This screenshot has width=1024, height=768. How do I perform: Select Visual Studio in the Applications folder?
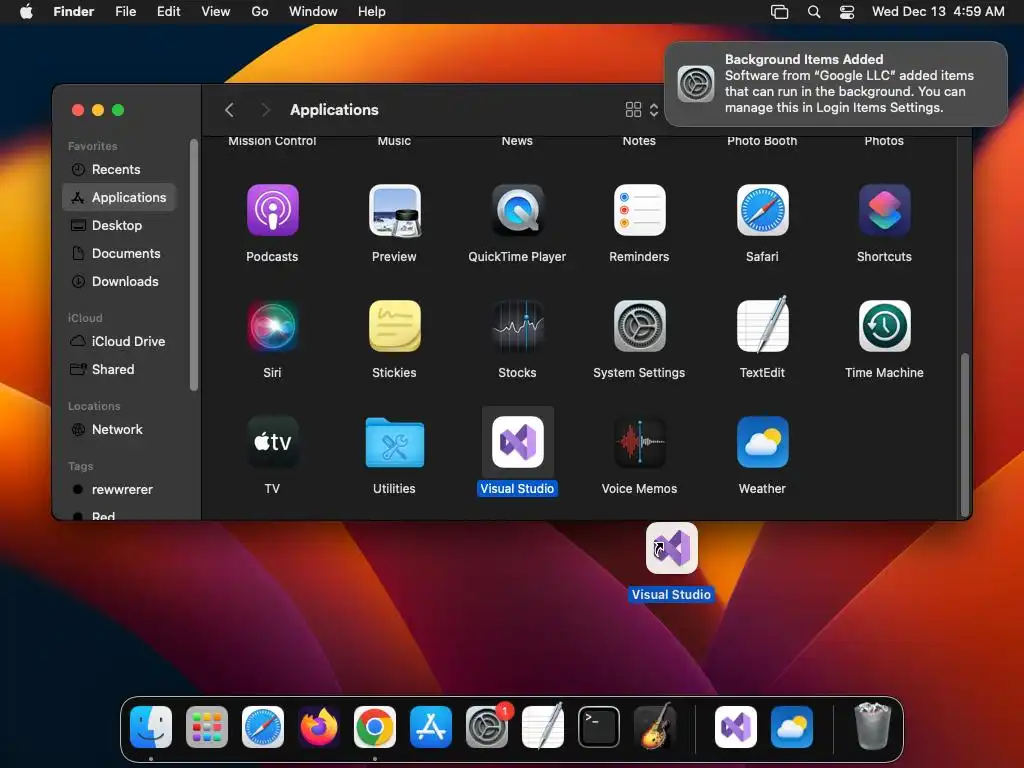click(x=517, y=442)
